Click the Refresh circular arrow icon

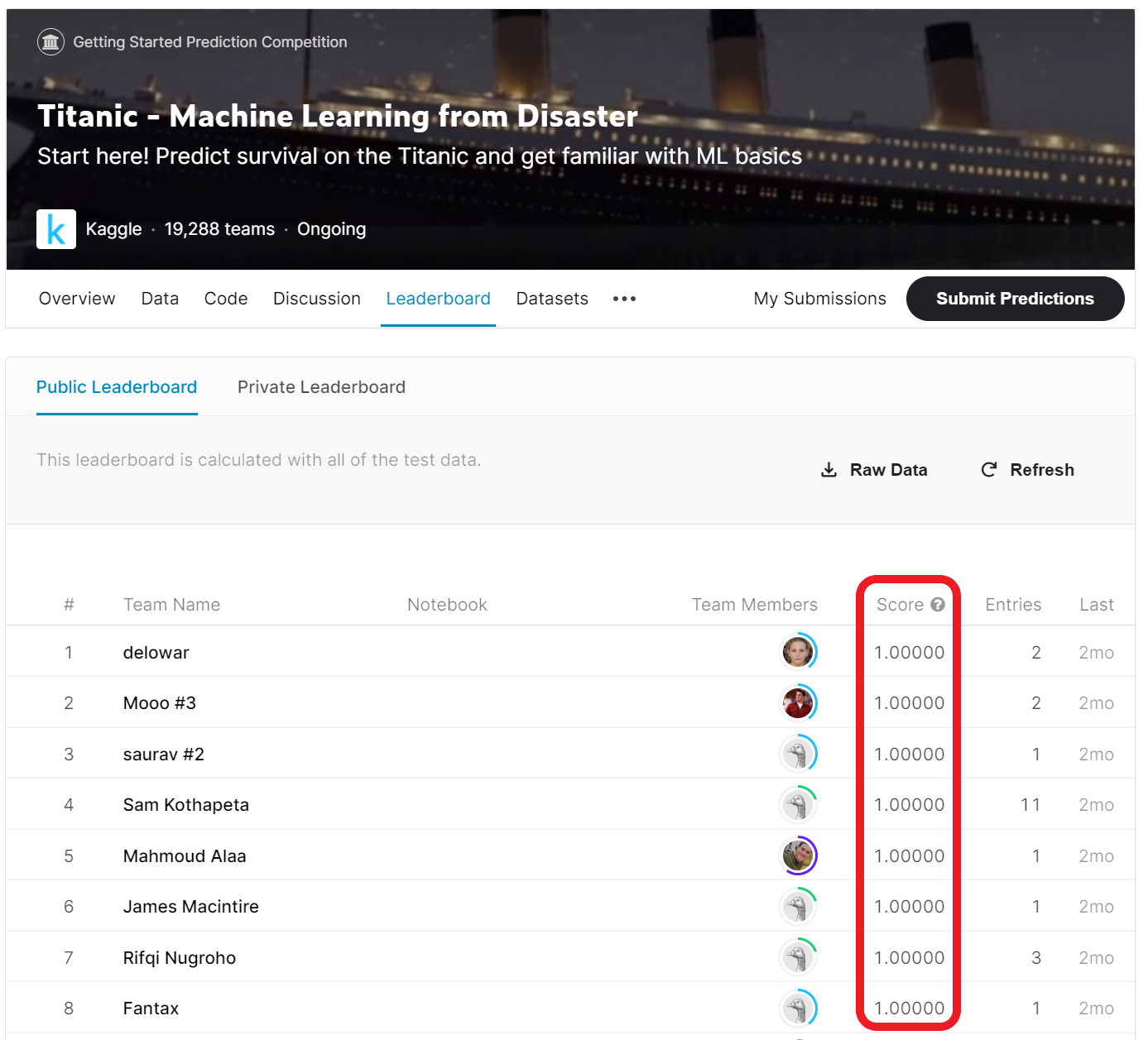989,470
